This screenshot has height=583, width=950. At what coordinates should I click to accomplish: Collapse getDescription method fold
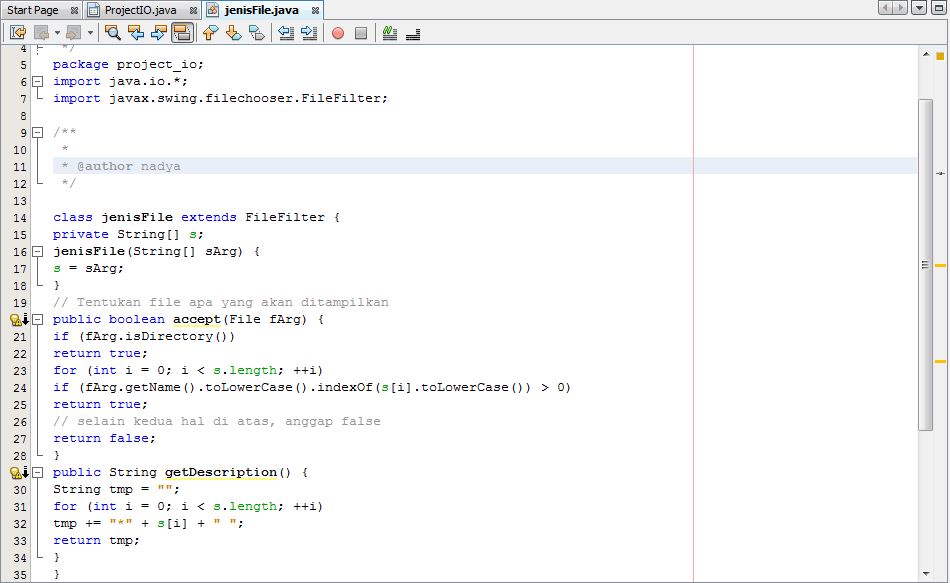point(38,472)
